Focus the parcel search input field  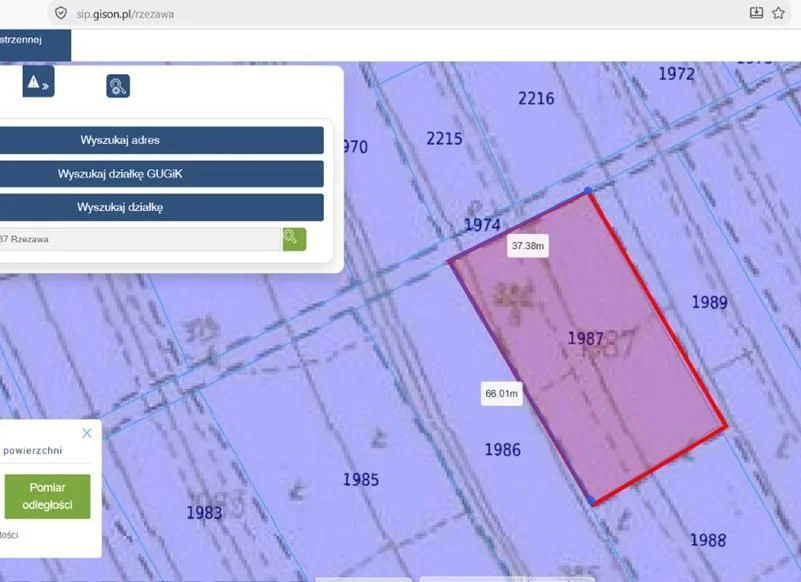[x=140, y=239]
